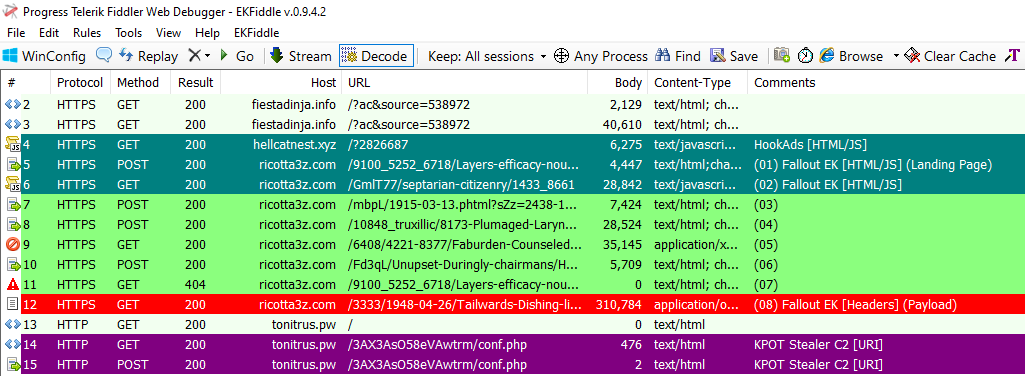Open the Remove (X) dropdown

coord(199,56)
